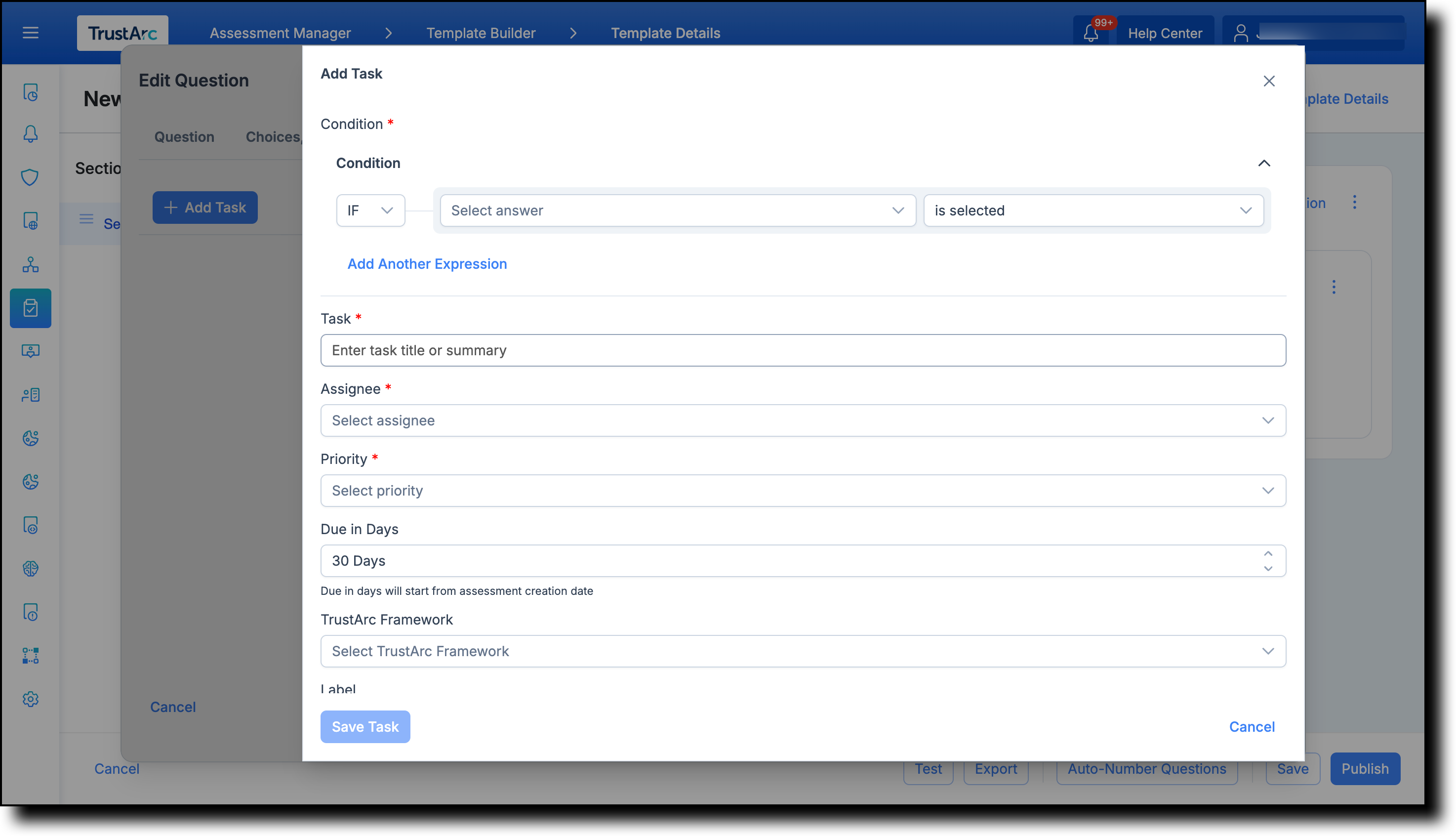The height and width of the screenshot is (836, 1456).
Task: Open the sidebar document-info icon
Action: (31, 613)
